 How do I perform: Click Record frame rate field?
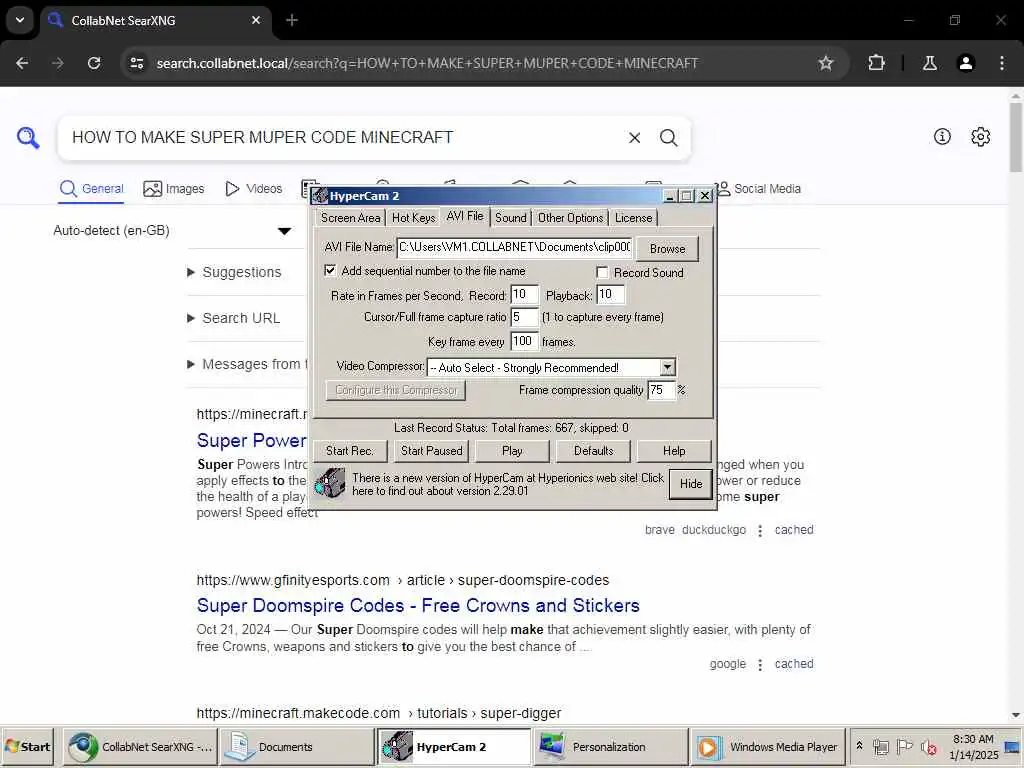click(524, 295)
